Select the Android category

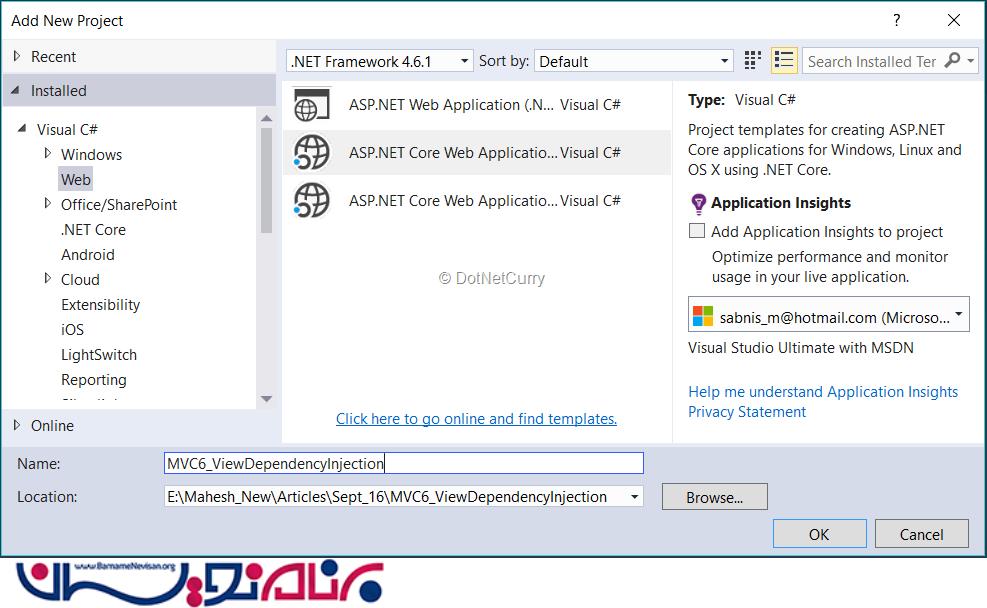pyautogui.click(x=88, y=254)
